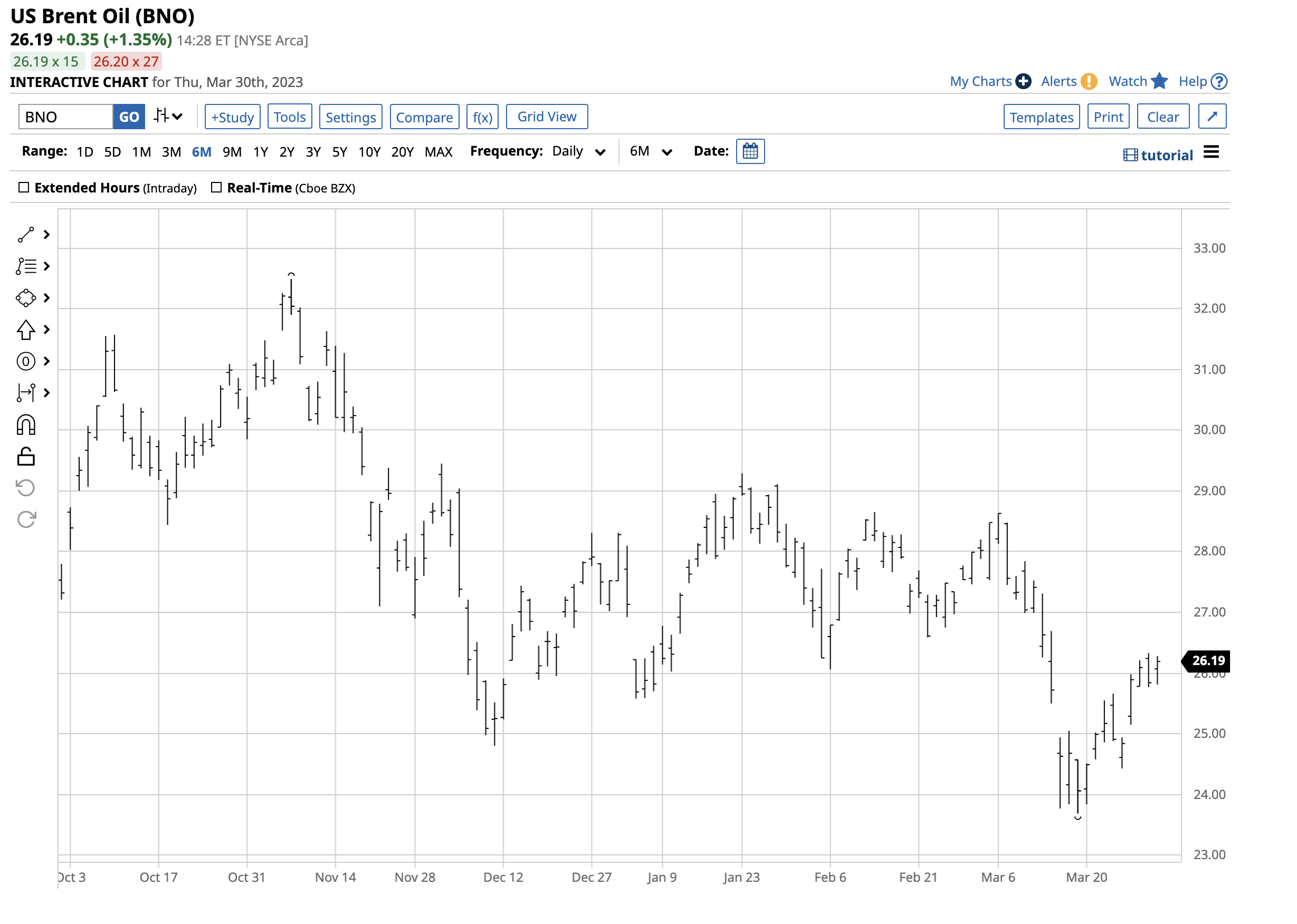The image size is (1297, 924).
Task: Click the +Study button
Action: (233, 117)
